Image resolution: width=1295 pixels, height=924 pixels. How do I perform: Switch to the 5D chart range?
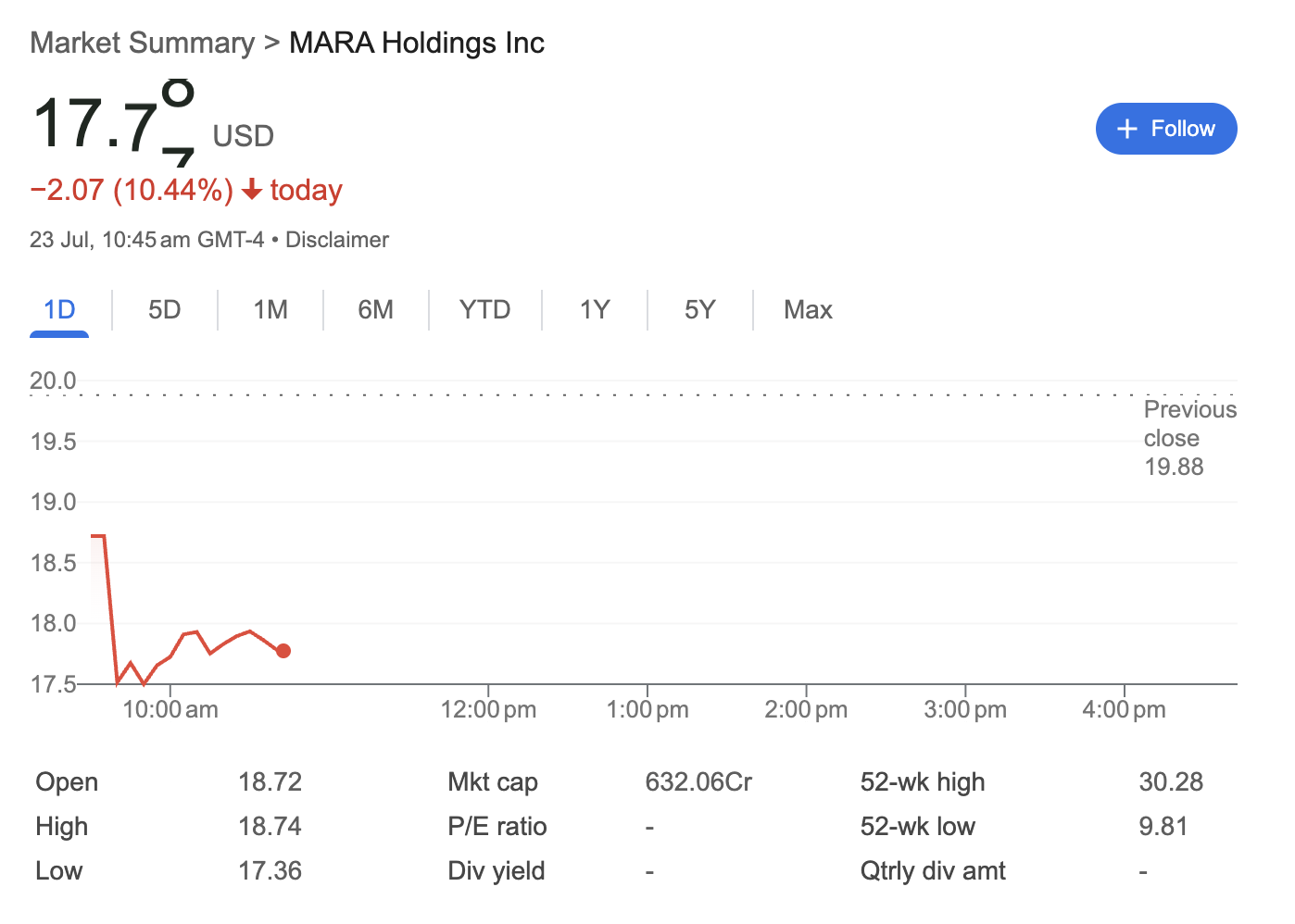(x=165, y=309)
